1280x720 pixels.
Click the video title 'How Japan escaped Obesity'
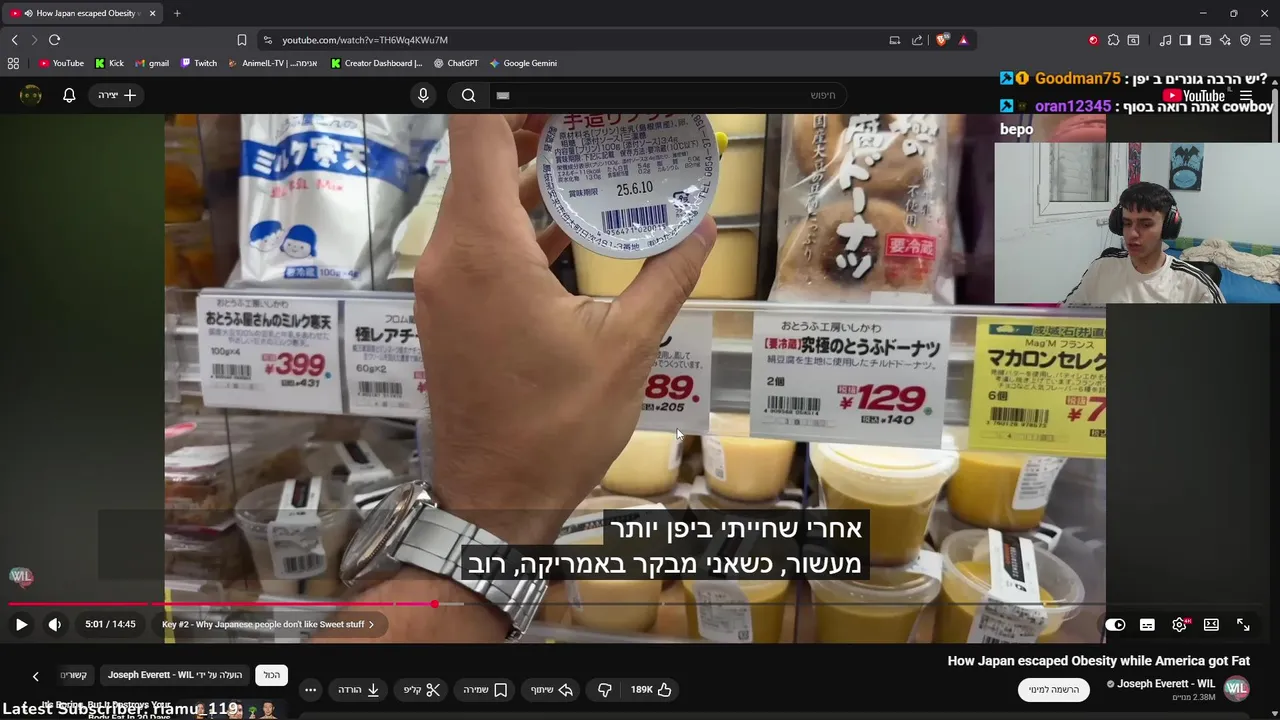1099,661
